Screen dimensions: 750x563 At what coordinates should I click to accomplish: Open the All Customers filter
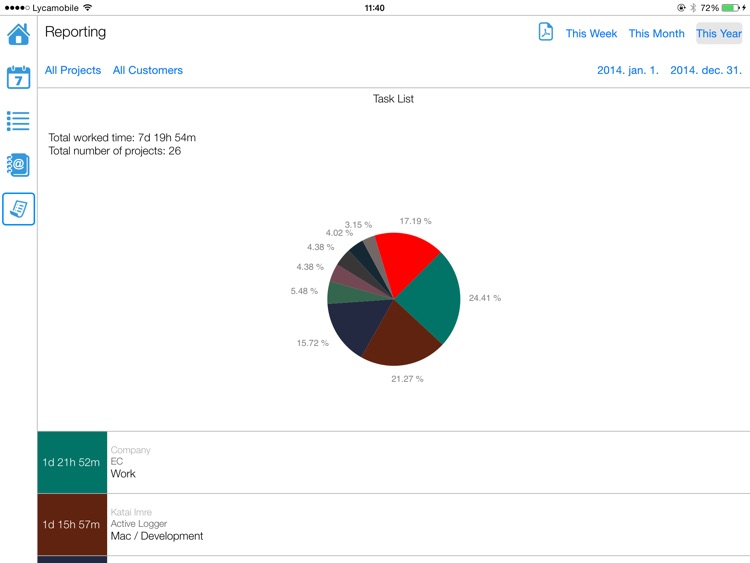click(148, 70)
